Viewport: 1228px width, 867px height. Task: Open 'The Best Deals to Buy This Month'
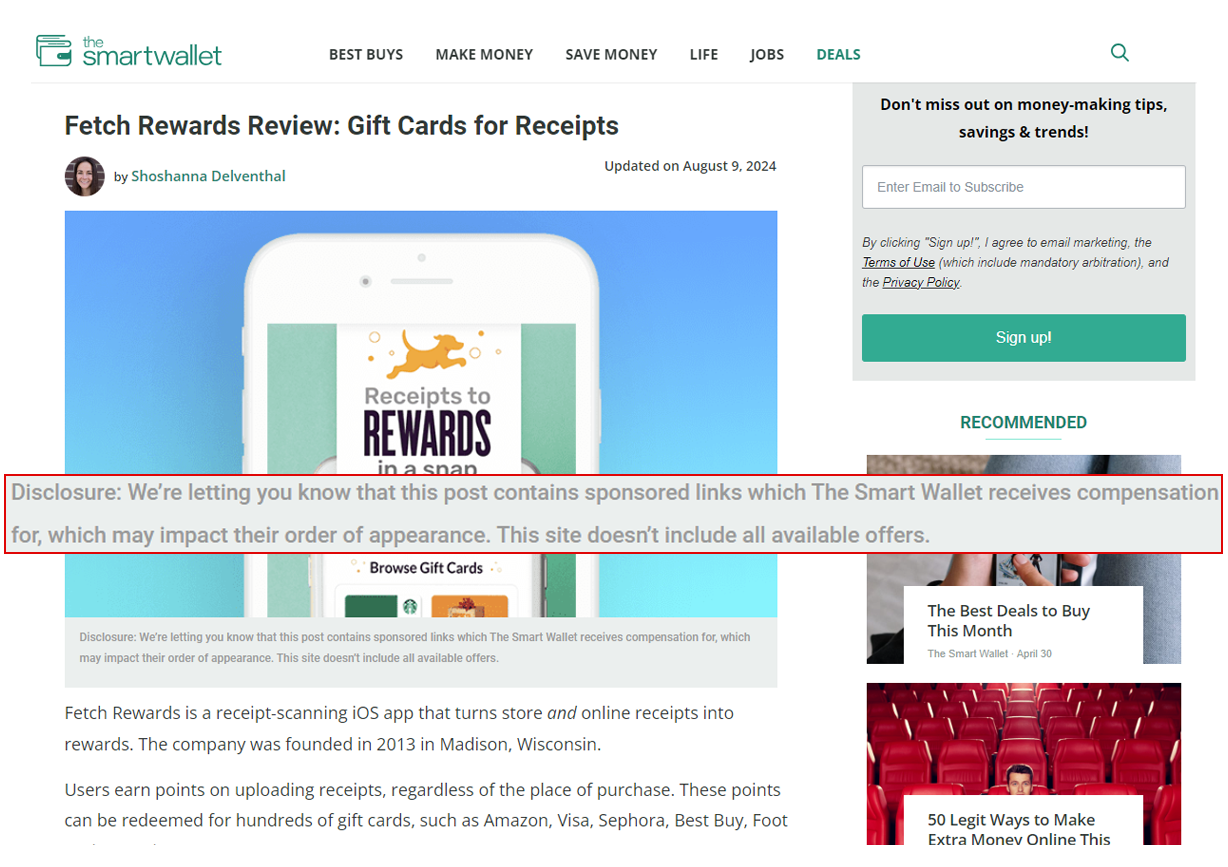coord(1008,620)
